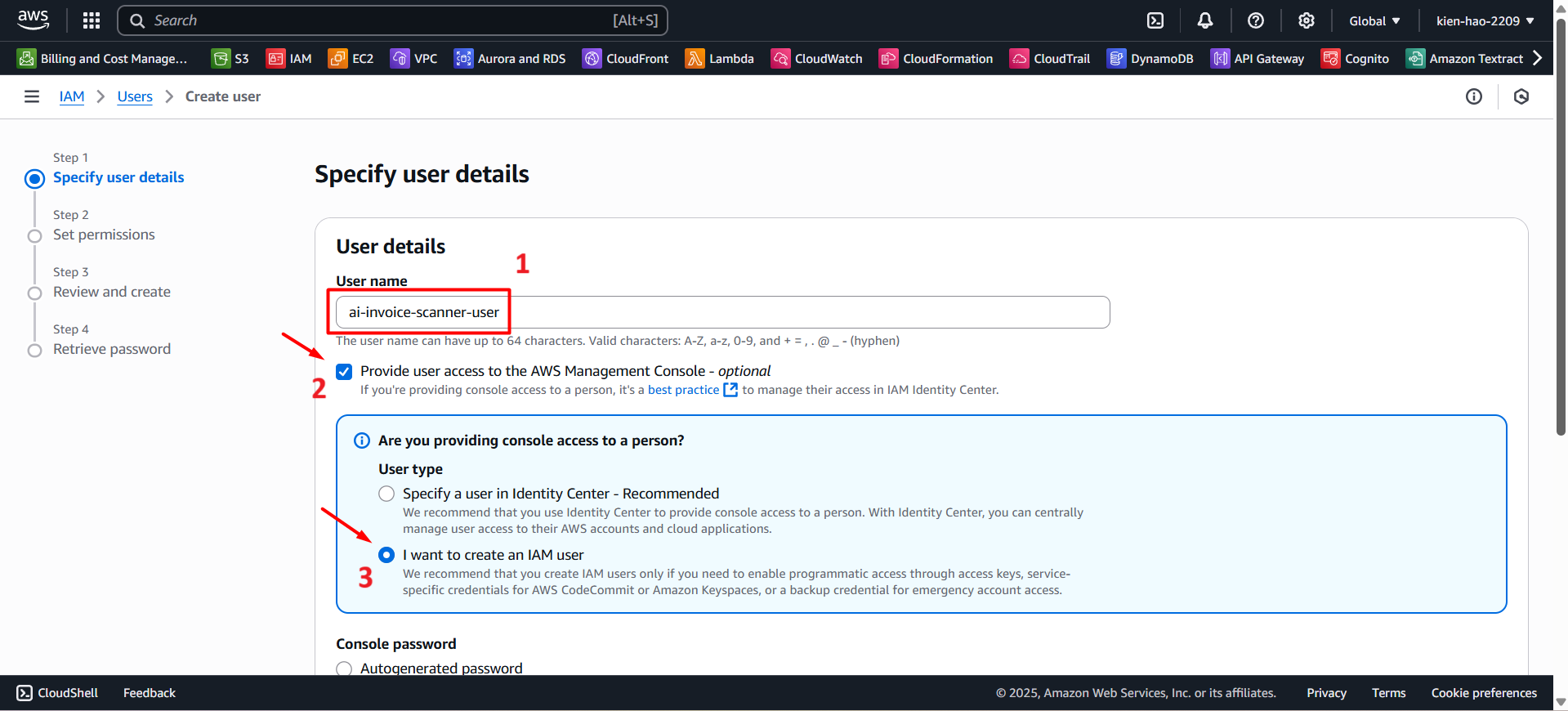
Task: Launch CloudShell from the top bar icon
Action: pyautogui.click(x=1155, y=20)
